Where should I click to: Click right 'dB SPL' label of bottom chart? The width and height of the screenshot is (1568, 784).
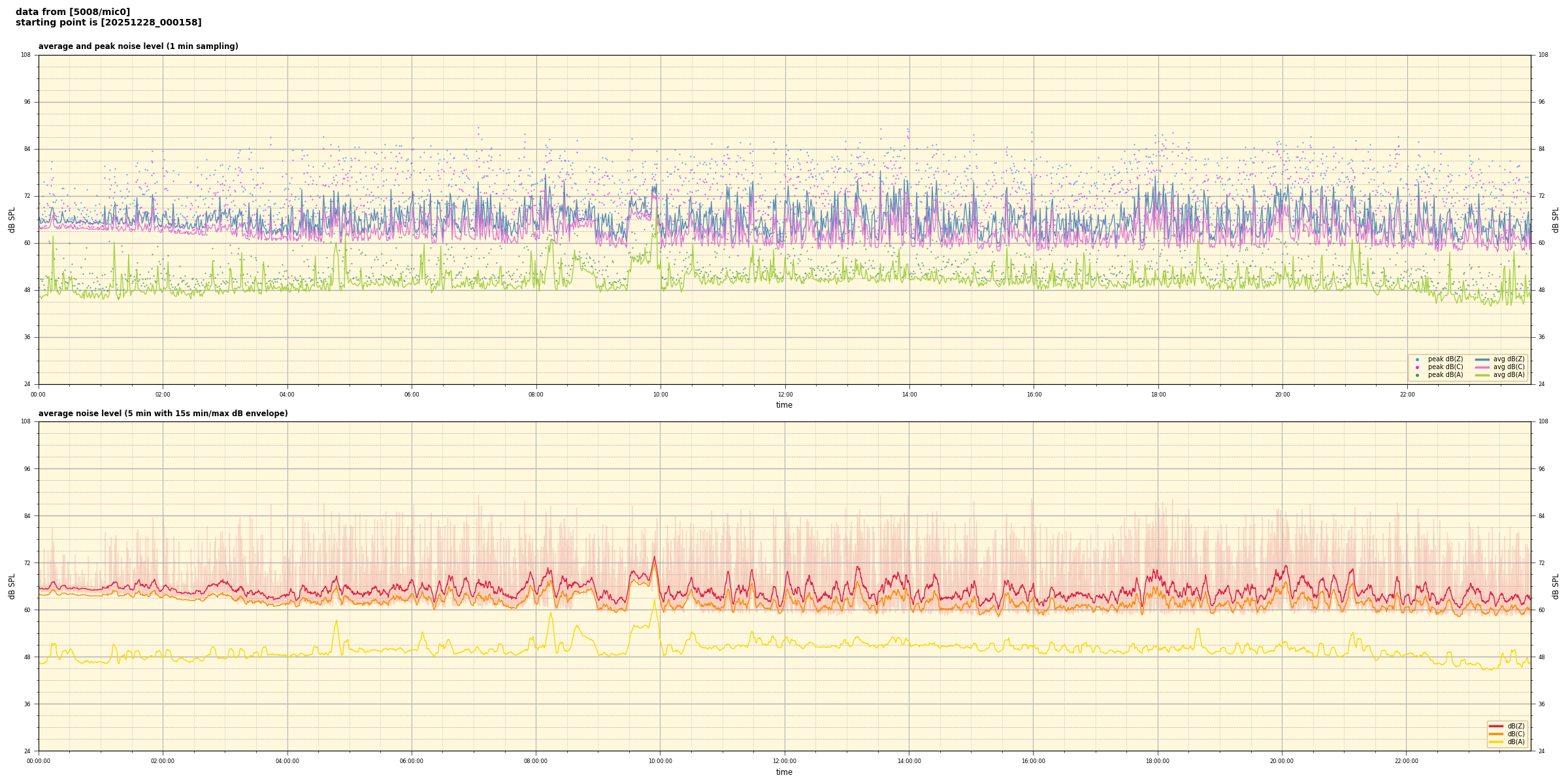tap(1556, 586)
